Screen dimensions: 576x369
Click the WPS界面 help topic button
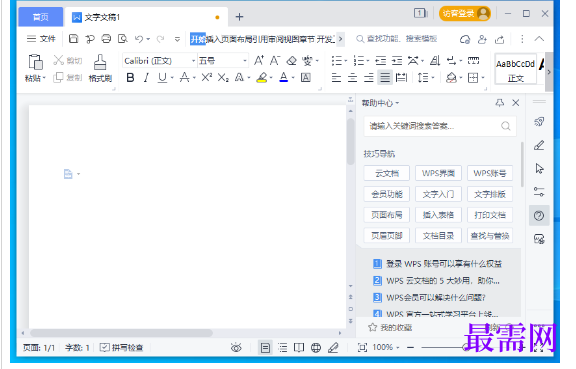(438, 173)
